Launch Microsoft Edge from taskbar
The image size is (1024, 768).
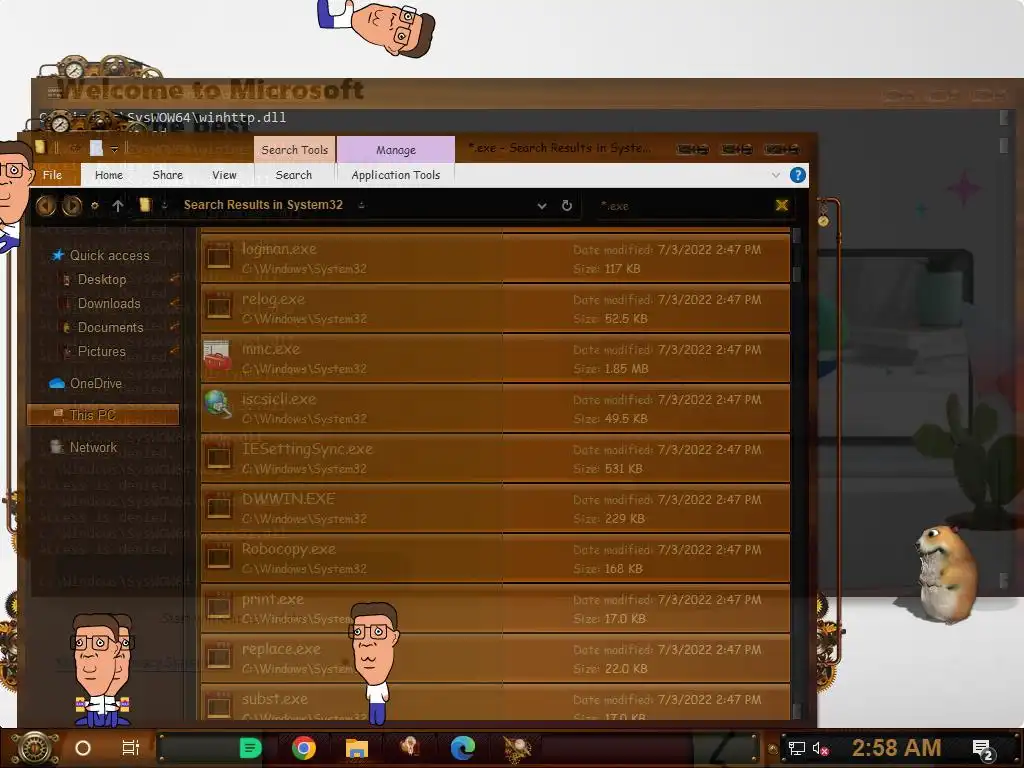[x=462, y=748]
